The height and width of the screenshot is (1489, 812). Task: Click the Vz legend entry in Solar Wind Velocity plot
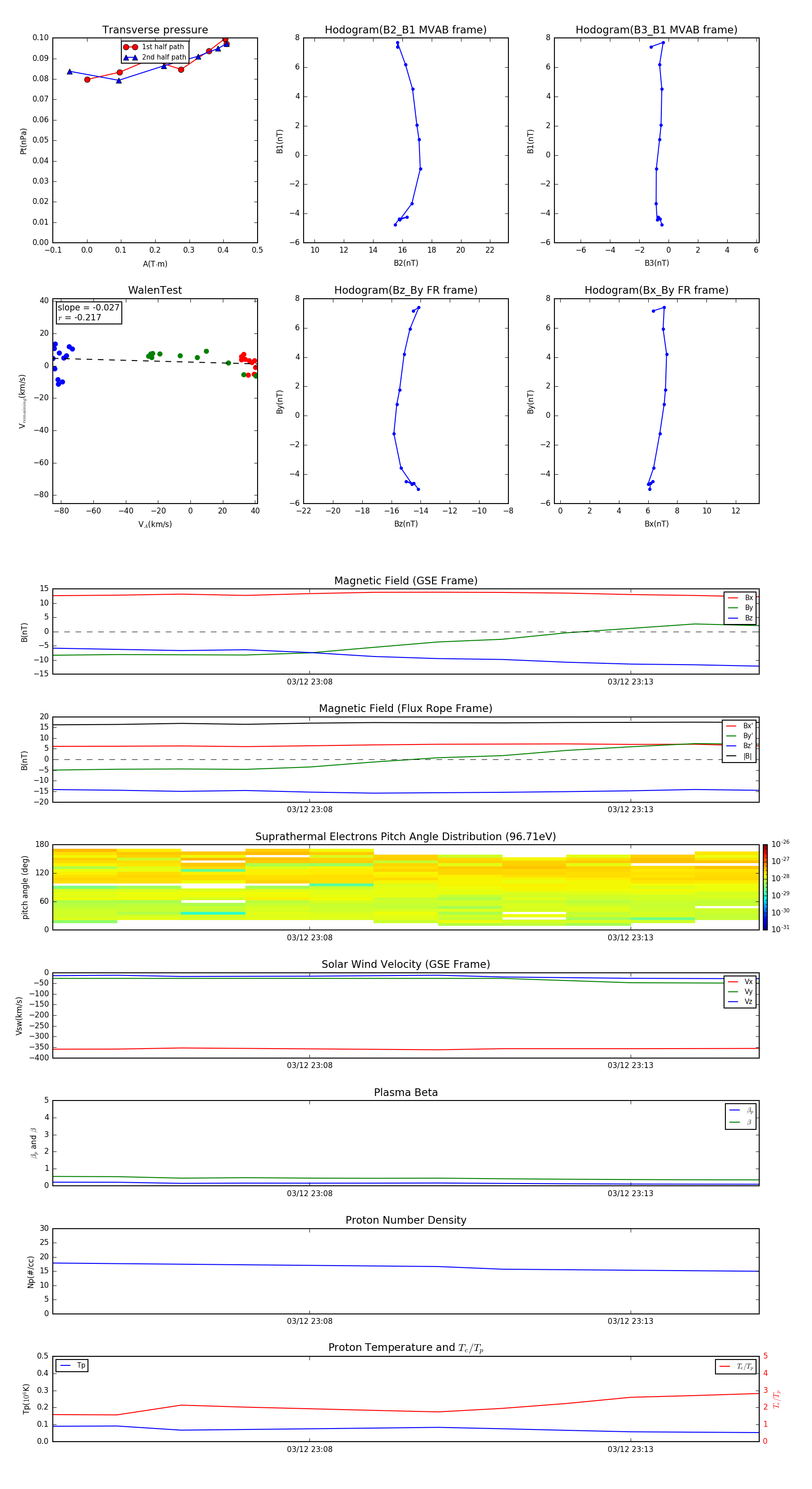(740, 1002)
